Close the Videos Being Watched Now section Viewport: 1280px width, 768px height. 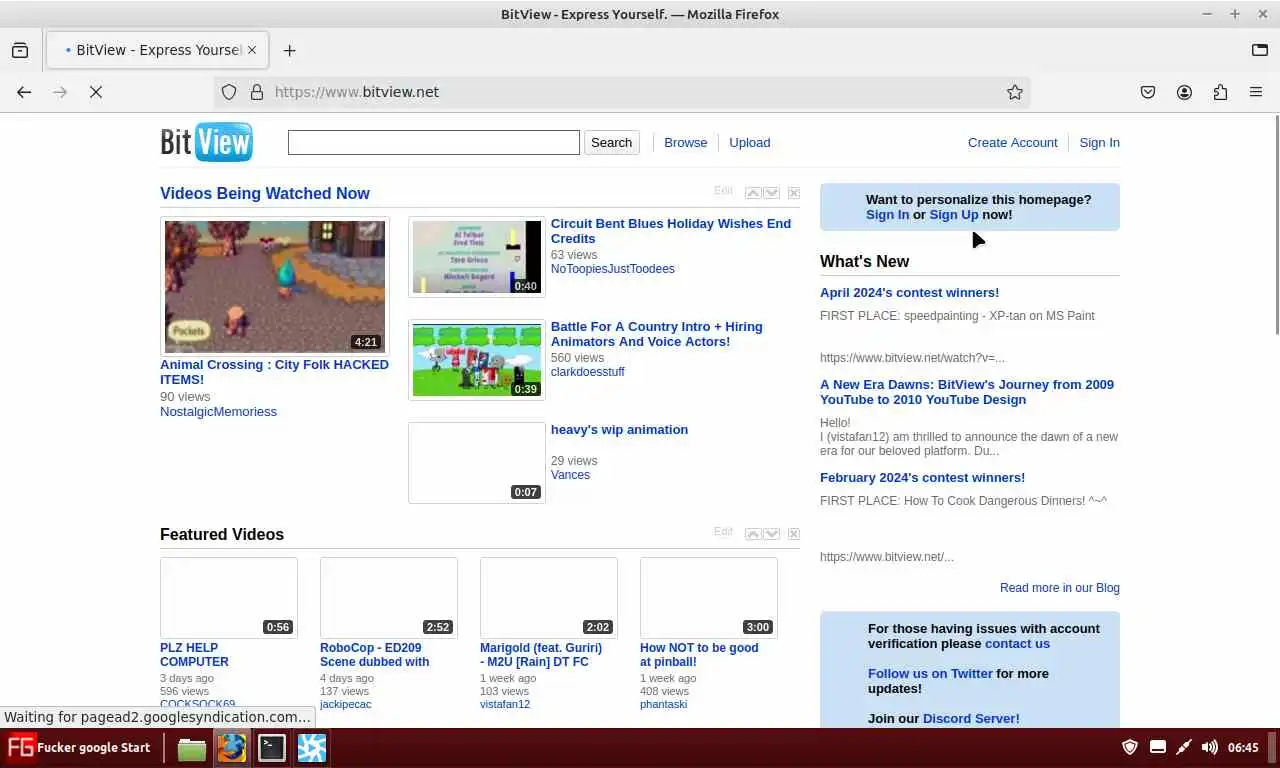793,193
